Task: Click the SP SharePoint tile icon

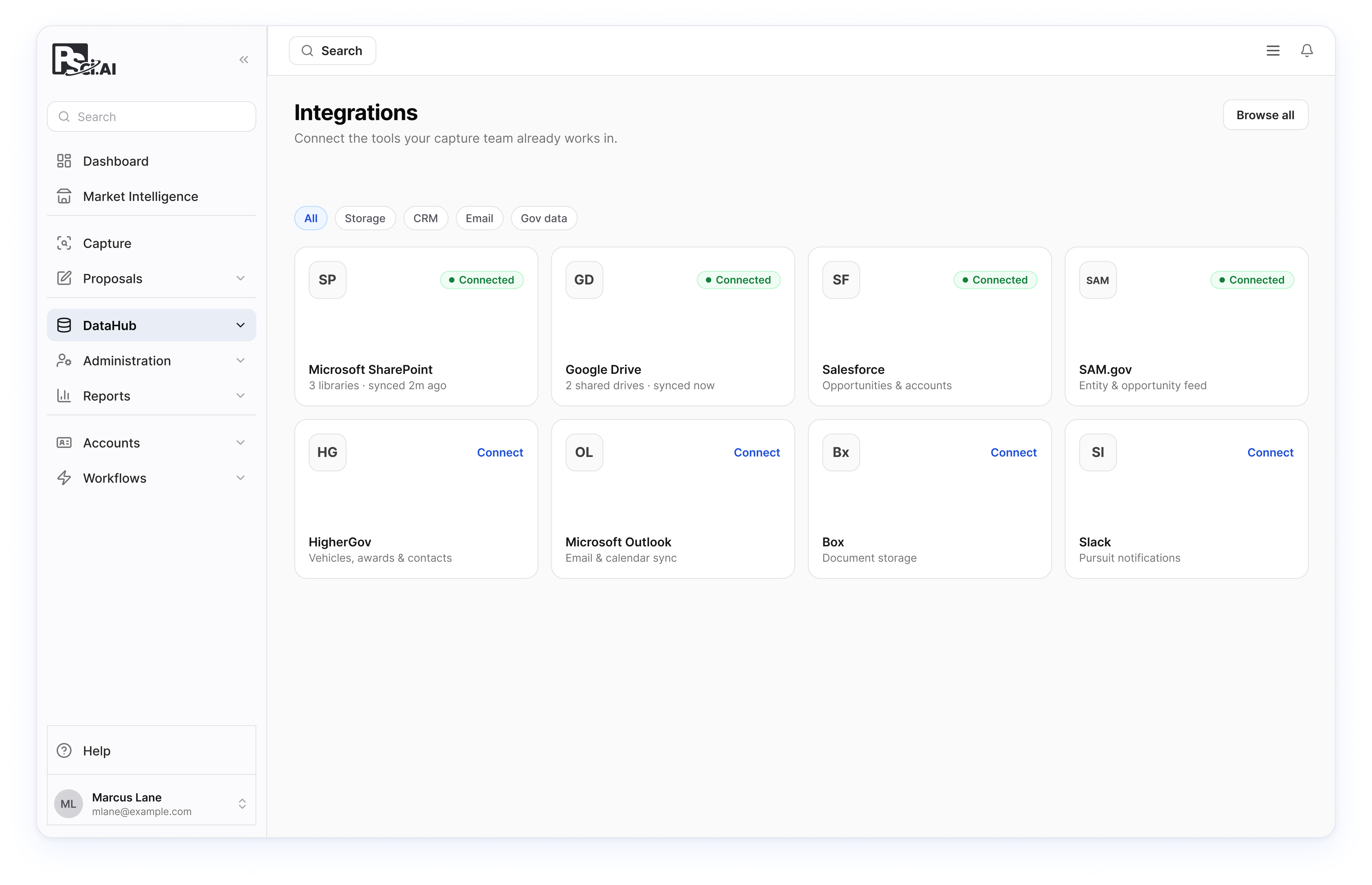Action: point(327,280)
